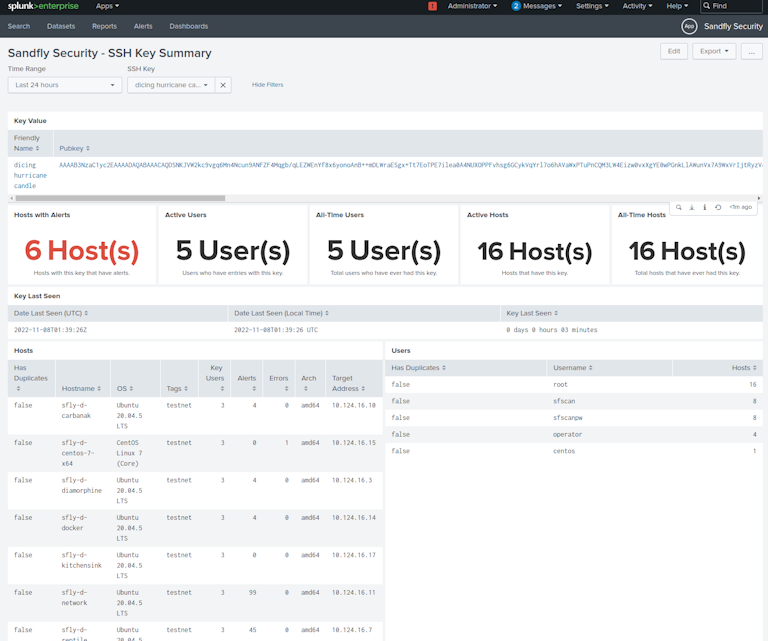The height and width of the screenshot is (641, 768).
Task: Sort Users table by Hosts count
Action: tap(744, 368)
